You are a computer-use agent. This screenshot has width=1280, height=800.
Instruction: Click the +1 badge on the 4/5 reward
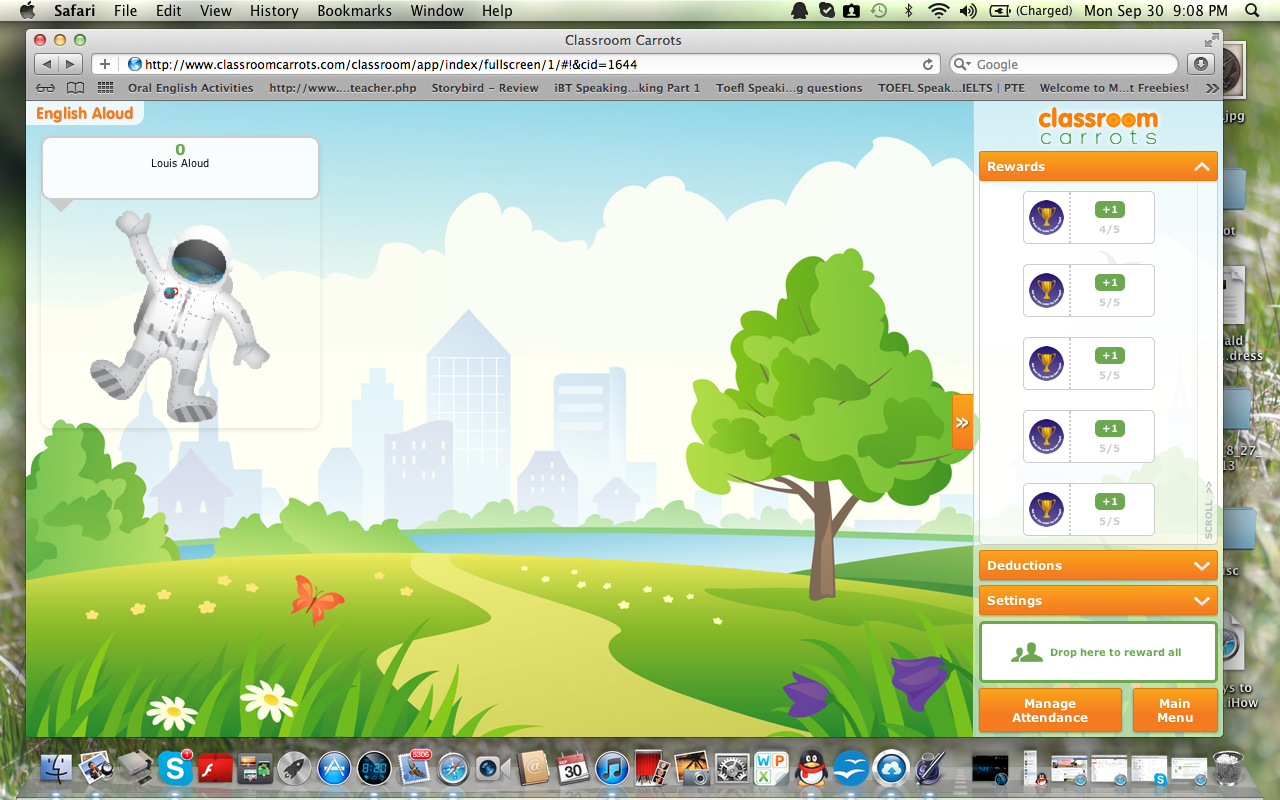click(x=1109, y=210)
